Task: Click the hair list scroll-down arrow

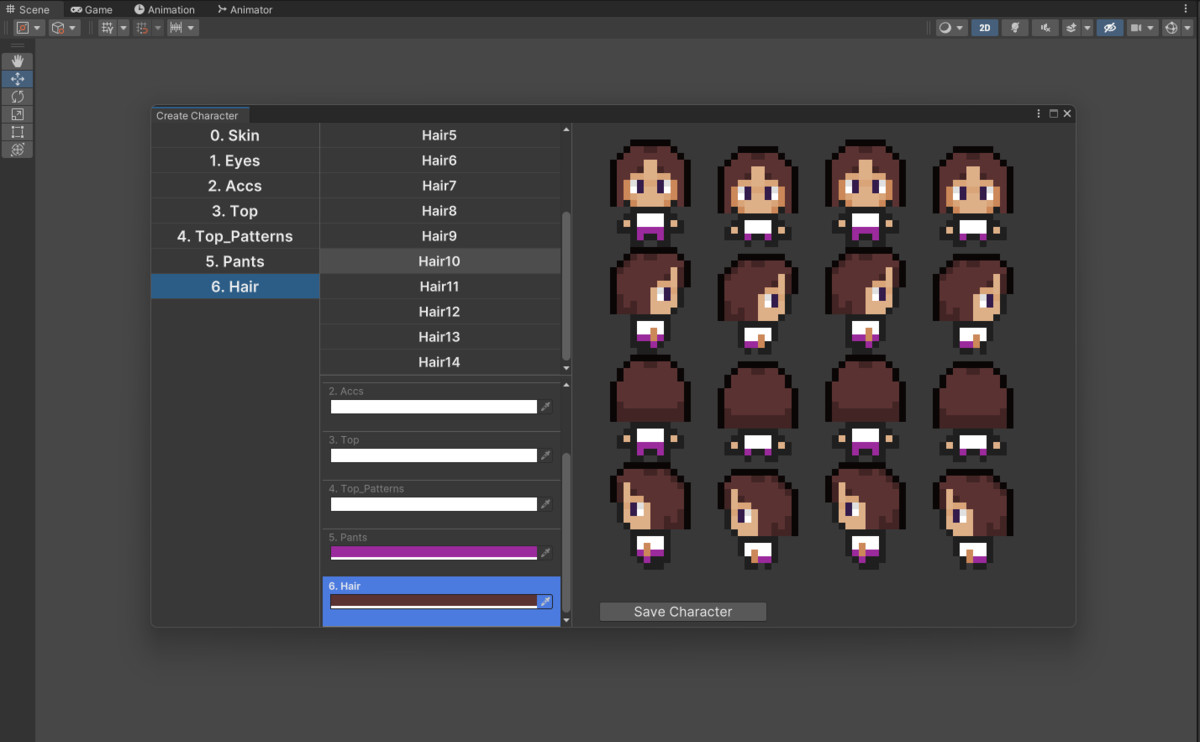Action: [567, 369]
